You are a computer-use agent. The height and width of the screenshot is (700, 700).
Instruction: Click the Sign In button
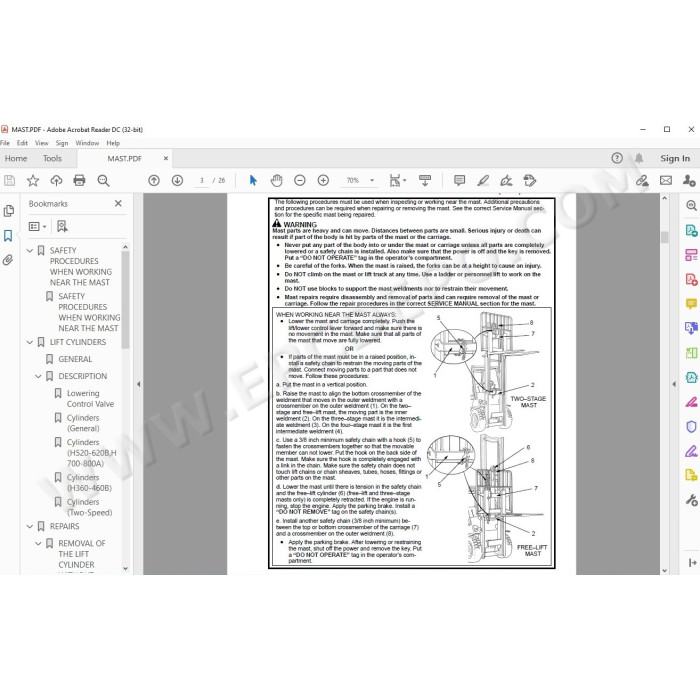pos(675,158)
